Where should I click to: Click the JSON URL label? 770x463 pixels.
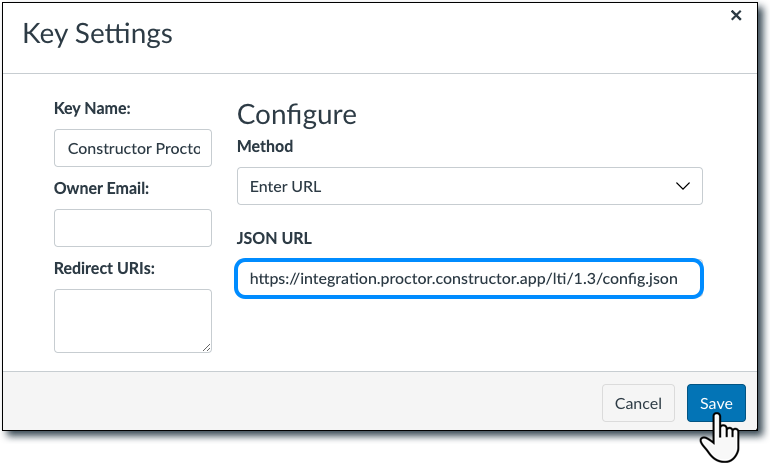274,239
